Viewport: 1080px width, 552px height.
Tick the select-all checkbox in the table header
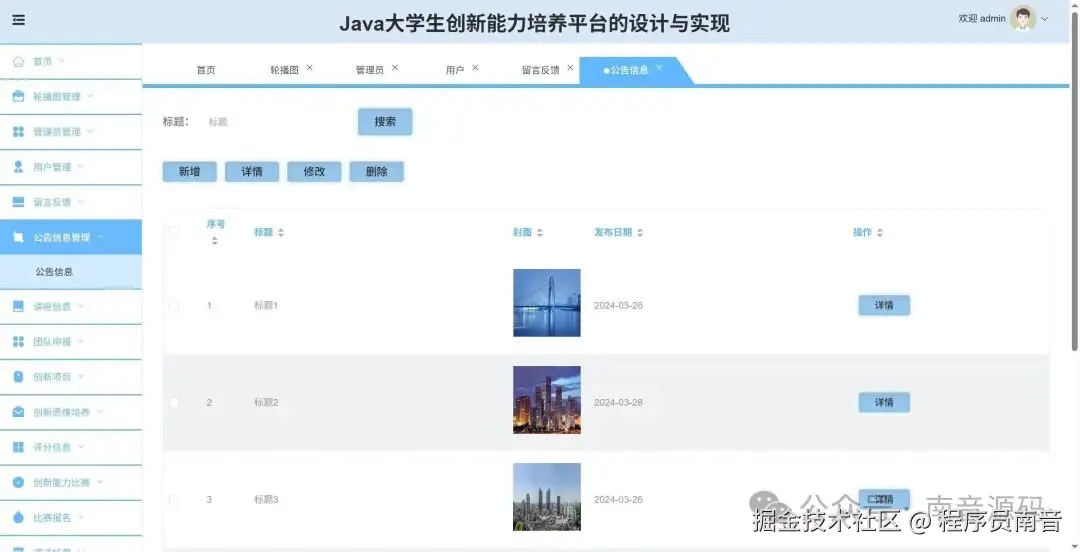[174, 232]
